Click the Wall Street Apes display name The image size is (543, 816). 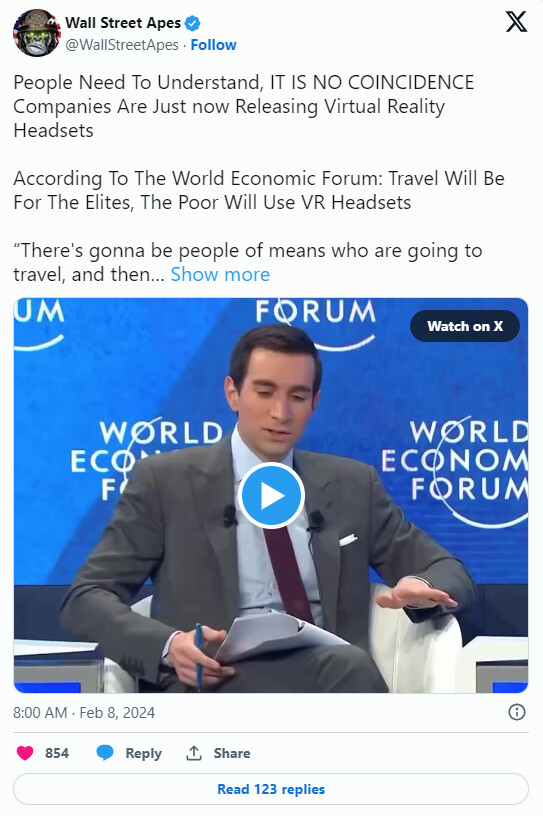point(123,23)
